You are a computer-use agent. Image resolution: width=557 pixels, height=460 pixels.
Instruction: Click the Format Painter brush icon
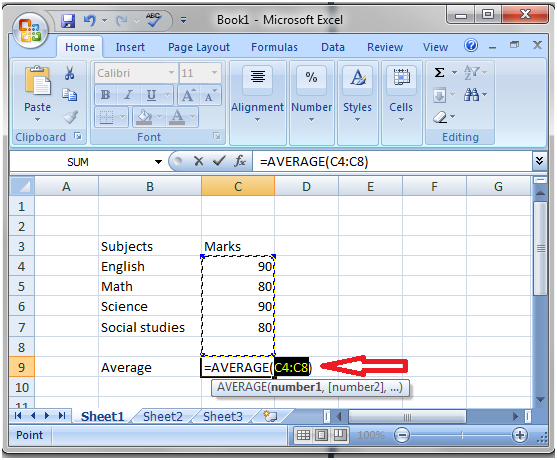tap(70, 117)
